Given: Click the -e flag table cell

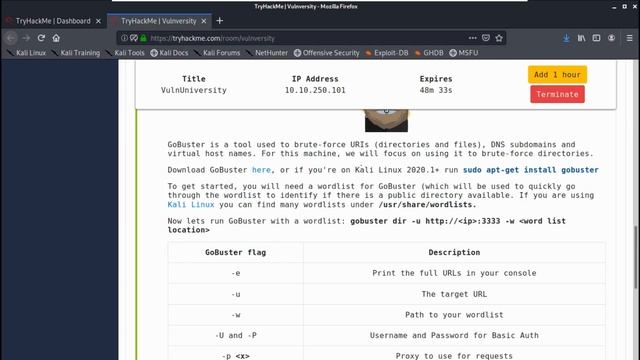Looking at the screenshot, I should click(236, 273).
